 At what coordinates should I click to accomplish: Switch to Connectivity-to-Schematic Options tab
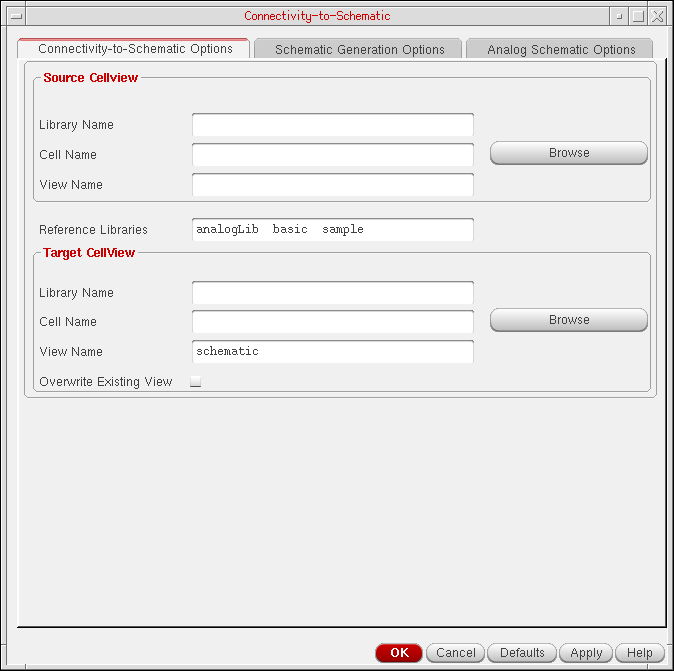pos(134,49)
